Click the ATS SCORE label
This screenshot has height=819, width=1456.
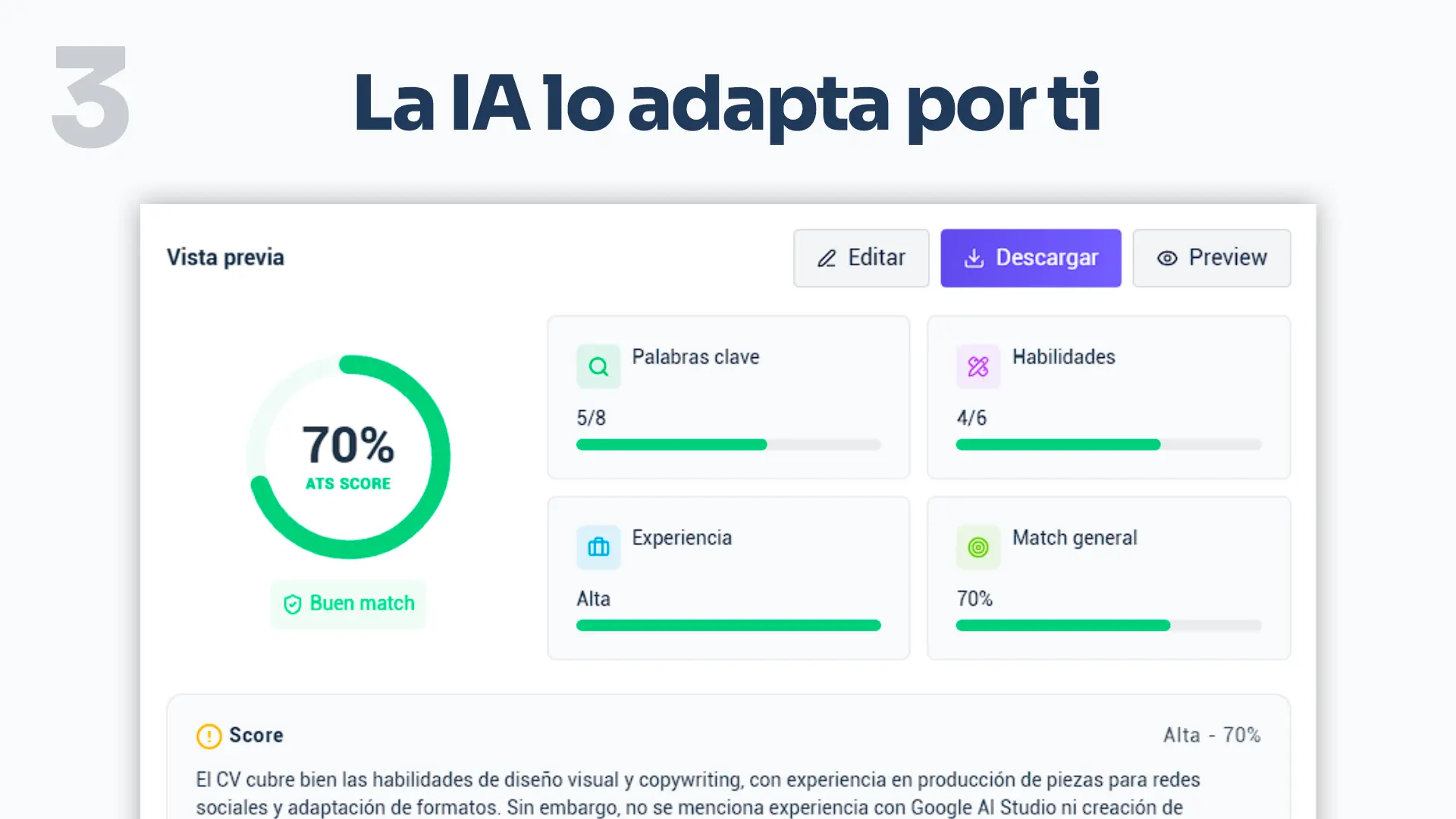click(x=348, y=484)
